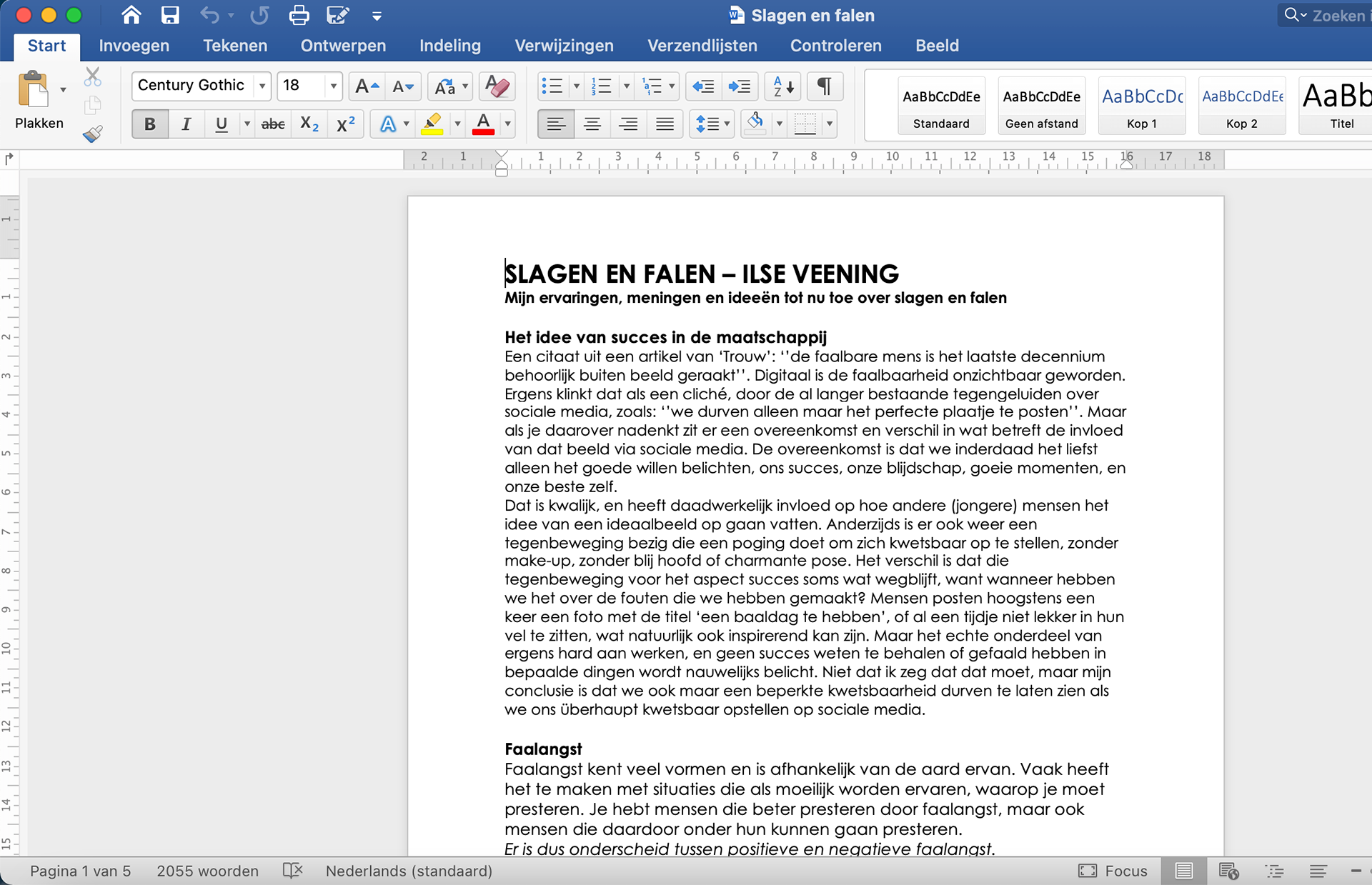Toggle show paragraph marks (¶)

(x=825, y=86)
